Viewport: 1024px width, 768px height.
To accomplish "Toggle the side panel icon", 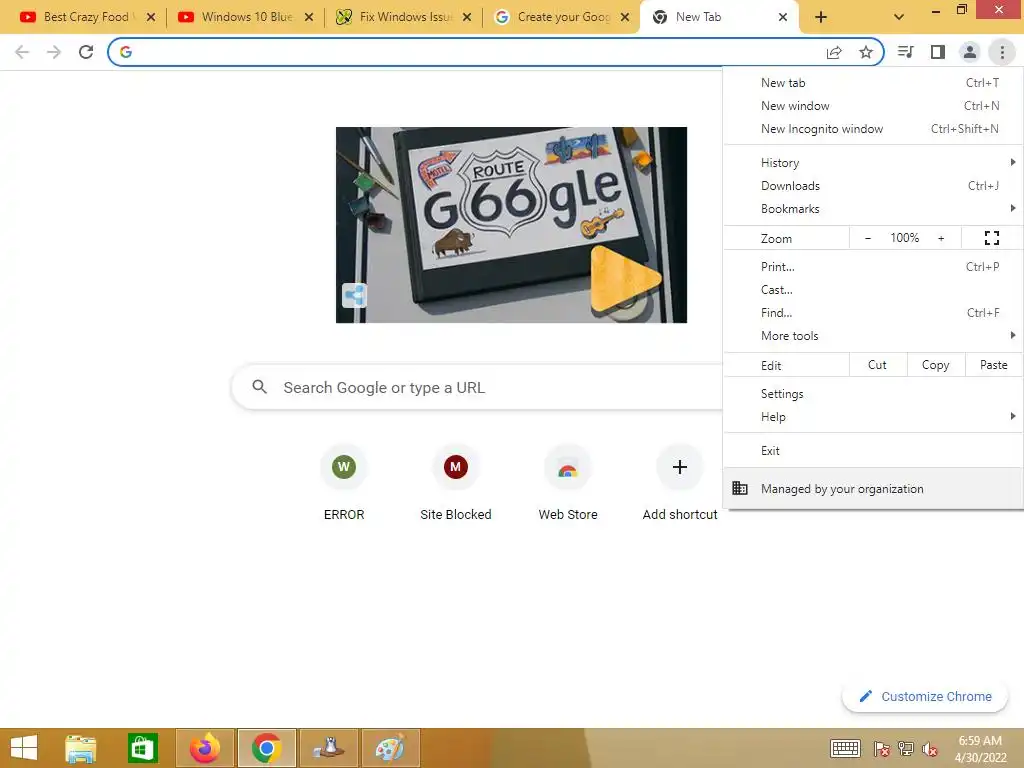I will click(x=938, y=52).
